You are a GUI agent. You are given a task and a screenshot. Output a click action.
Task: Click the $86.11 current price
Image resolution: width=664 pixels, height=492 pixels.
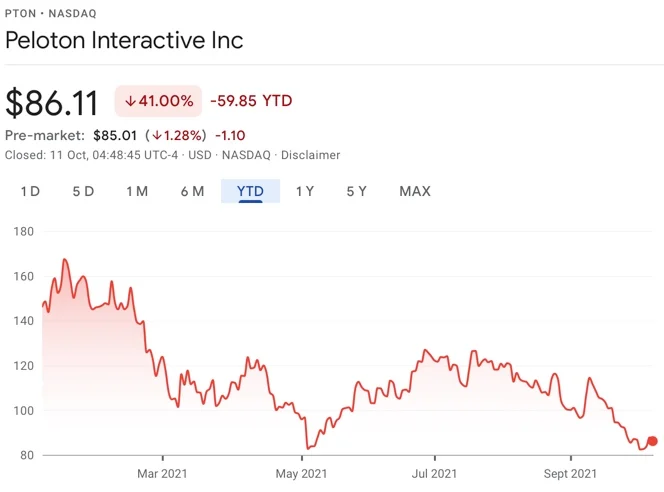52,103
